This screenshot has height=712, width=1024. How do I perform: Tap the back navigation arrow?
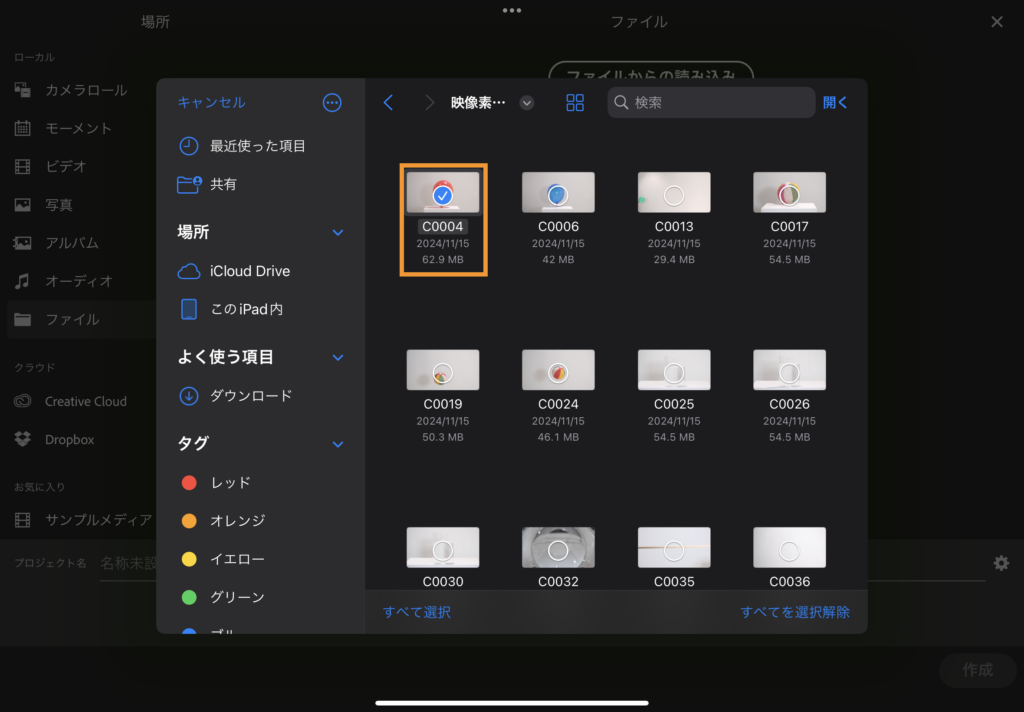click(389, 103)
